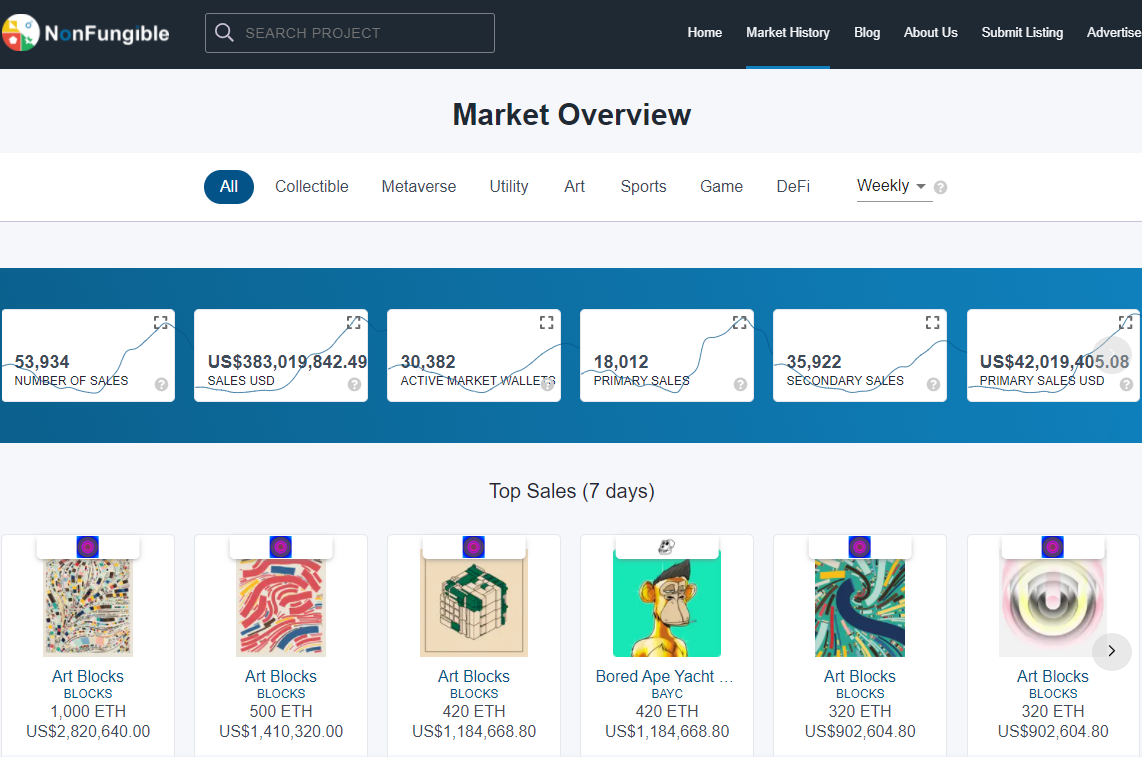Filter by DeFi category
The width and height of the screenshot is (1142, 757).
pyautogui.click(x=793, y=187)
